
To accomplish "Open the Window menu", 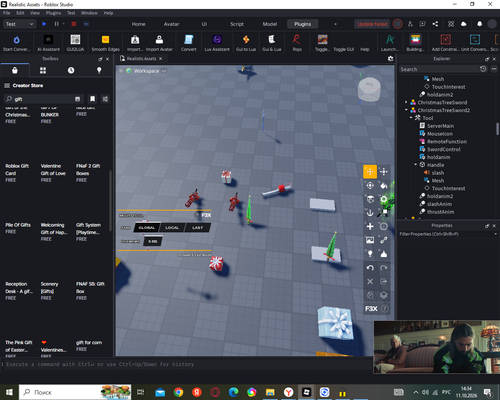I will (x=89, y=13).
